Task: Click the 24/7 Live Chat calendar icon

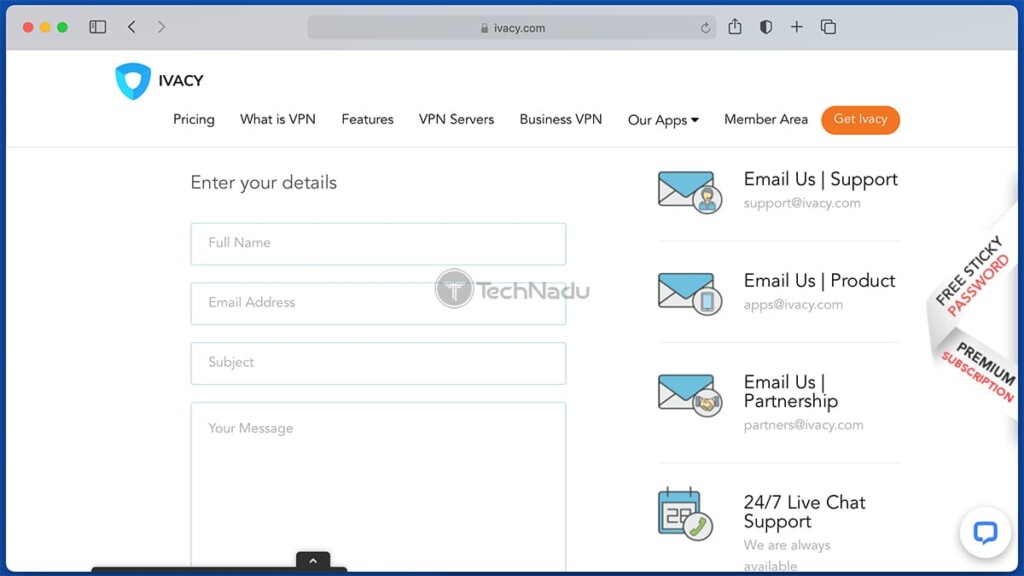Action: point(685,514)
